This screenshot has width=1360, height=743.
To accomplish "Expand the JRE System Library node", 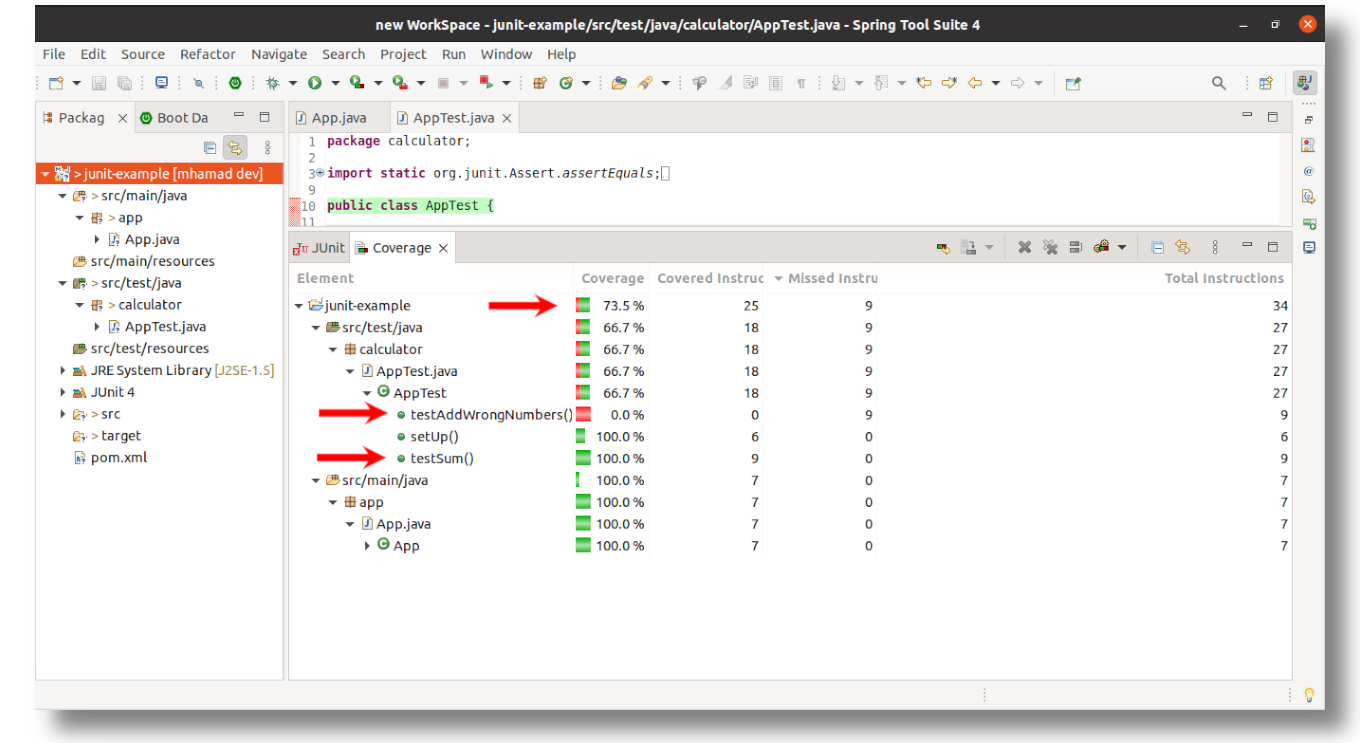I will 63,370.
